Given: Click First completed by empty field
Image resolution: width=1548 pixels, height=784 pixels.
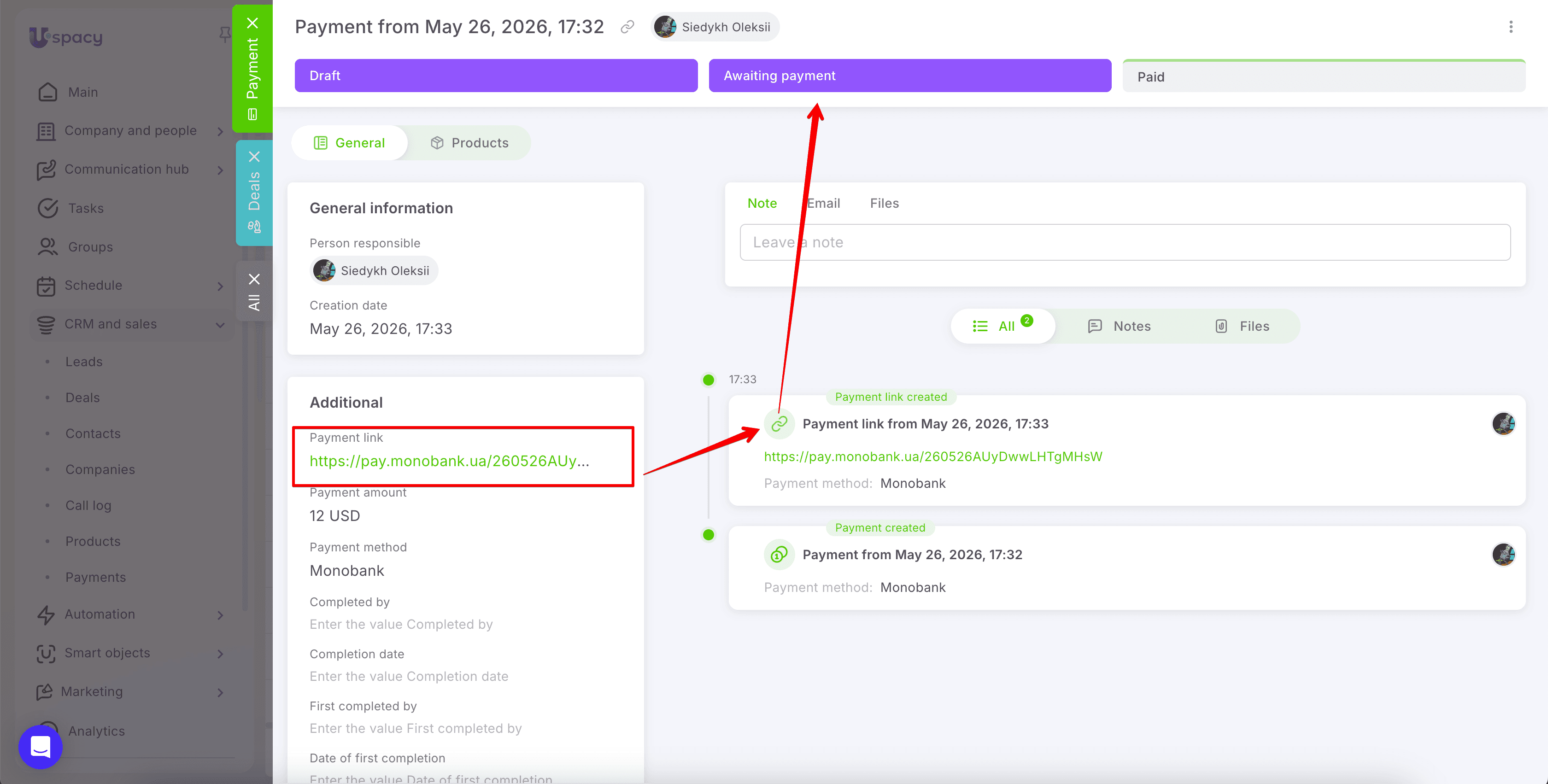Looking at the screenshot, I should 415,729.
